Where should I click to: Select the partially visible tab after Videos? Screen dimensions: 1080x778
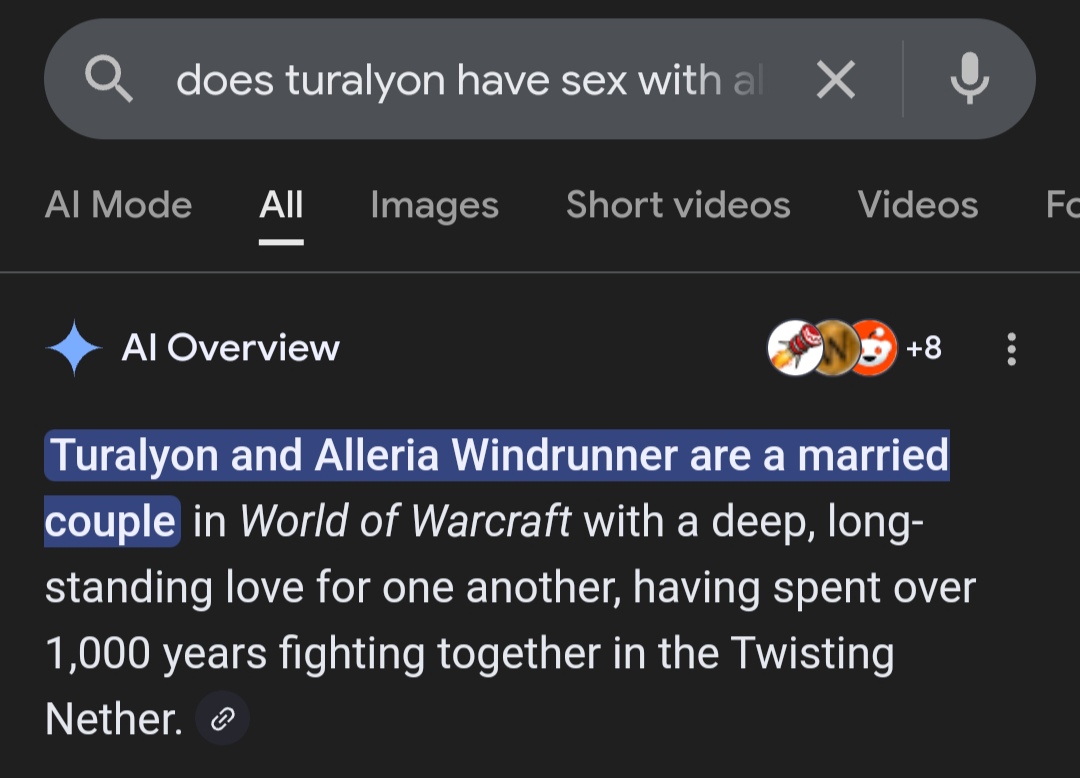1062,205
